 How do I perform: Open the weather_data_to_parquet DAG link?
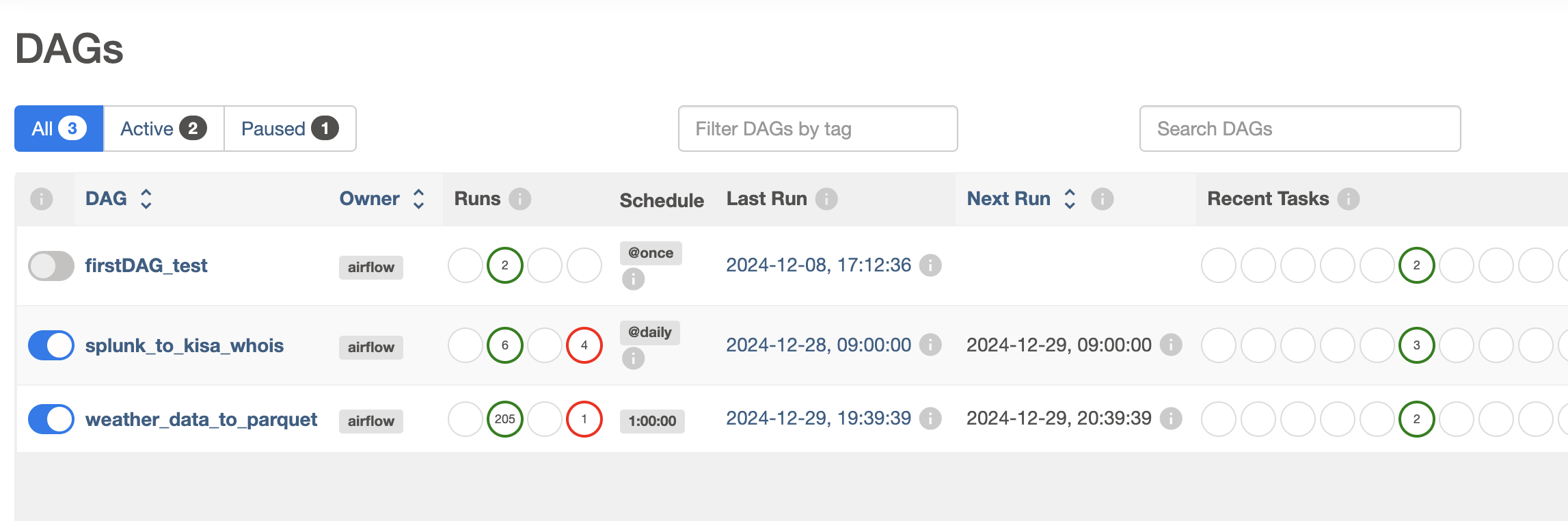pyautogui.click(x=201, y=419)
